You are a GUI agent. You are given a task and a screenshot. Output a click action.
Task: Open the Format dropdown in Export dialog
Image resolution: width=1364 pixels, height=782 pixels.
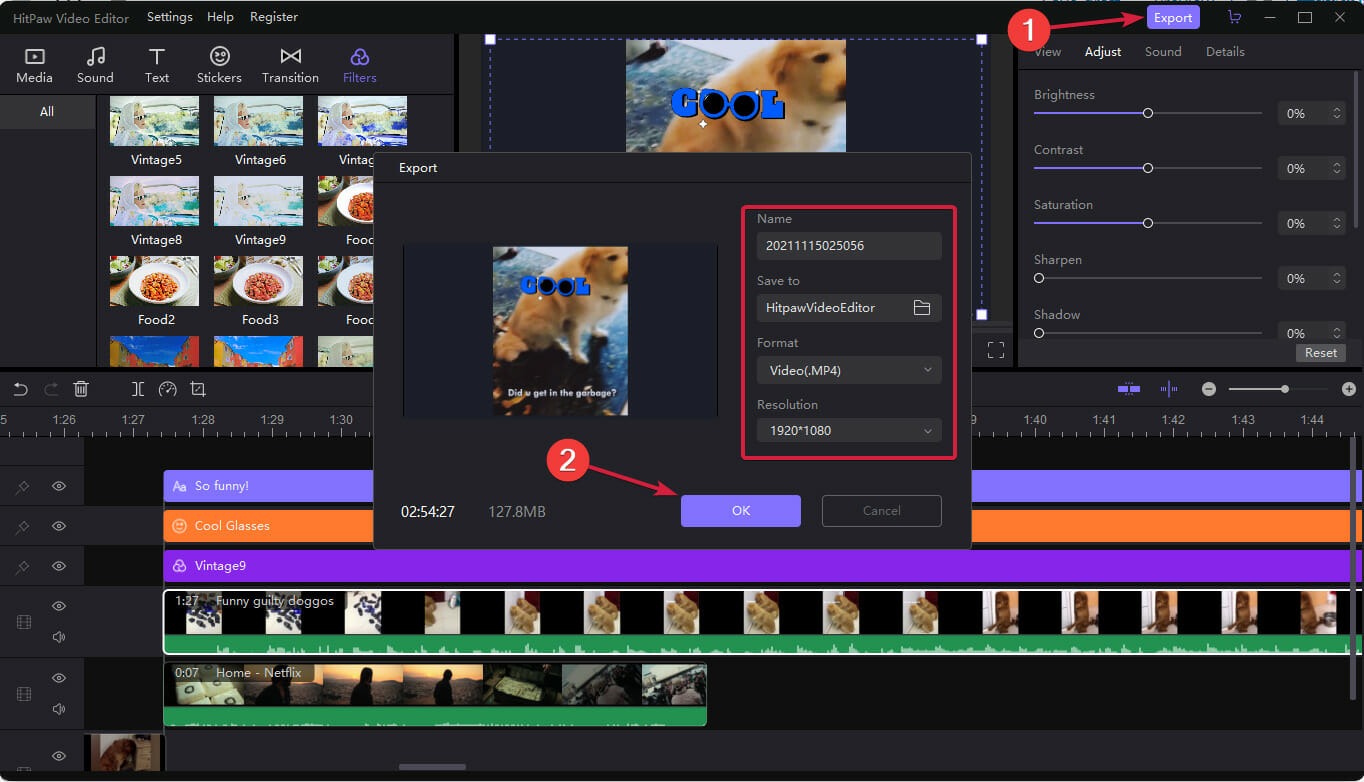coord(848,370)
